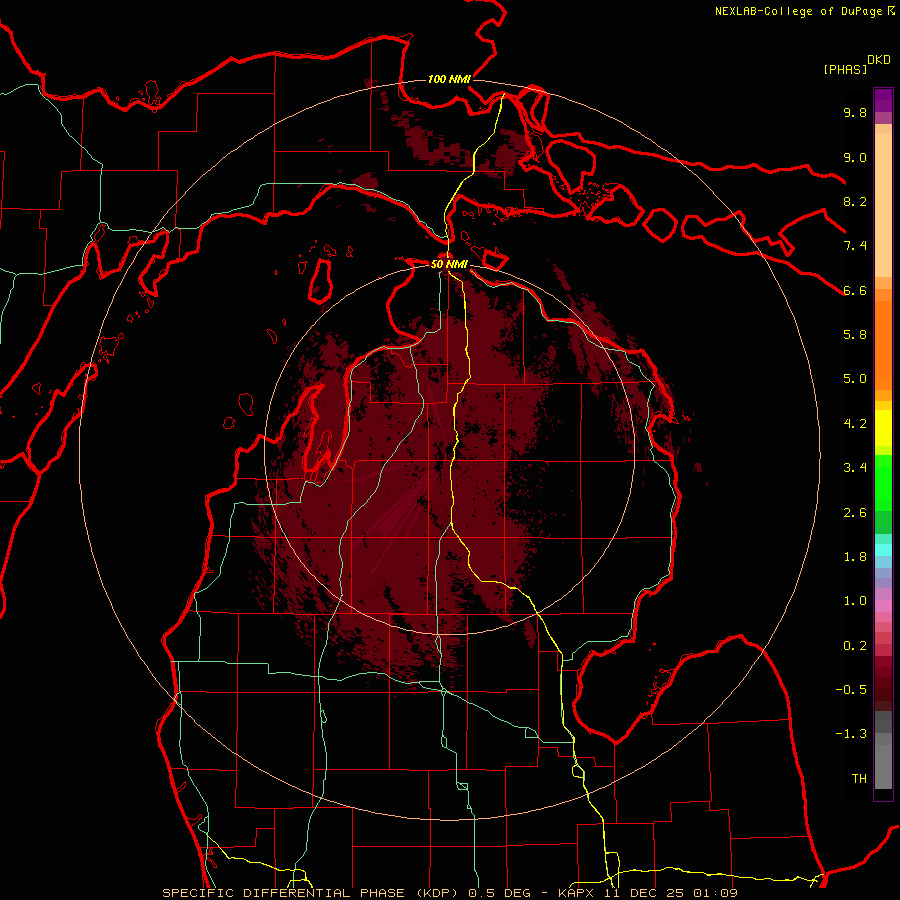
Task: Pick the pink color bar segment
Action: [883, 606]
